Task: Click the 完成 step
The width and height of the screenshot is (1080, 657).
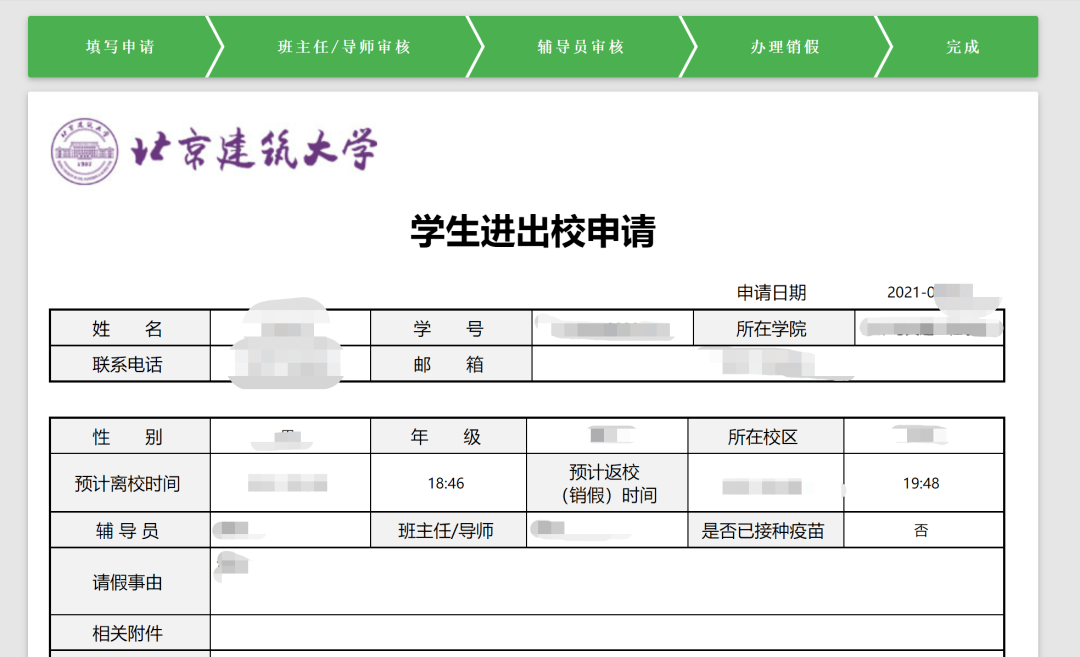Action: (x=962, y=47)
